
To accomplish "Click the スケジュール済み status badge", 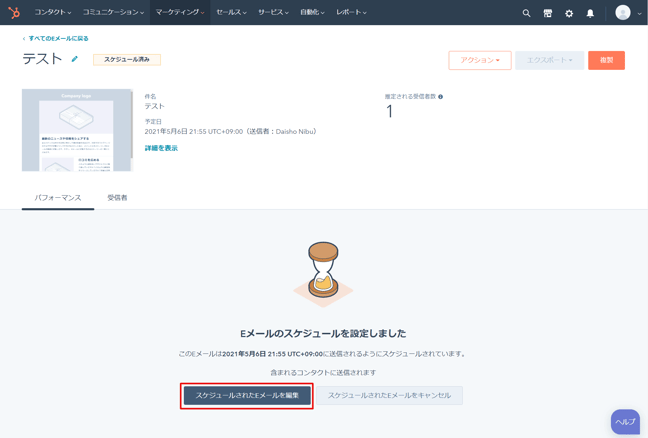I will pyautogui.click(x=126, y=60).
